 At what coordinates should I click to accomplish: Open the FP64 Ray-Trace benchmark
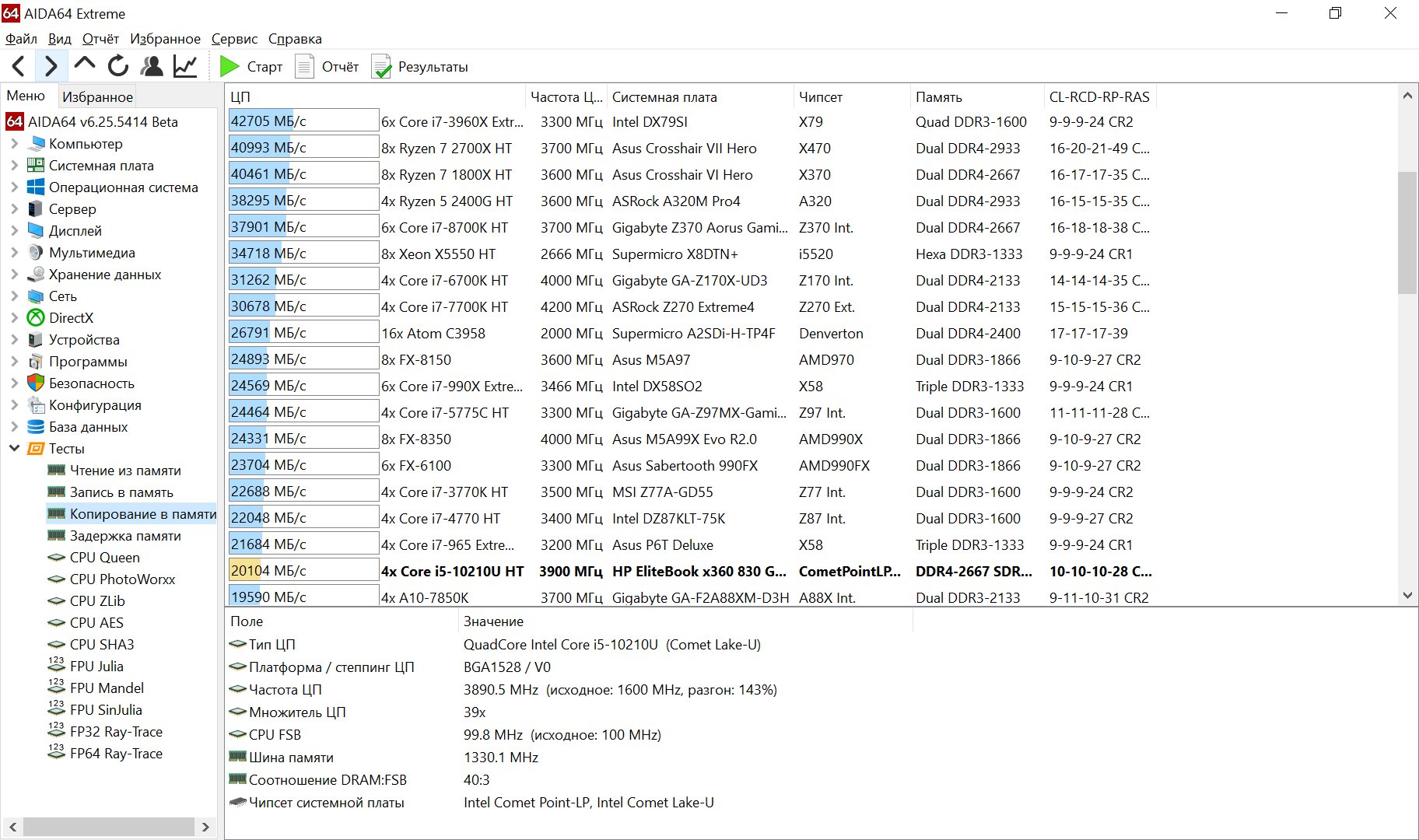tap(116, 754)
